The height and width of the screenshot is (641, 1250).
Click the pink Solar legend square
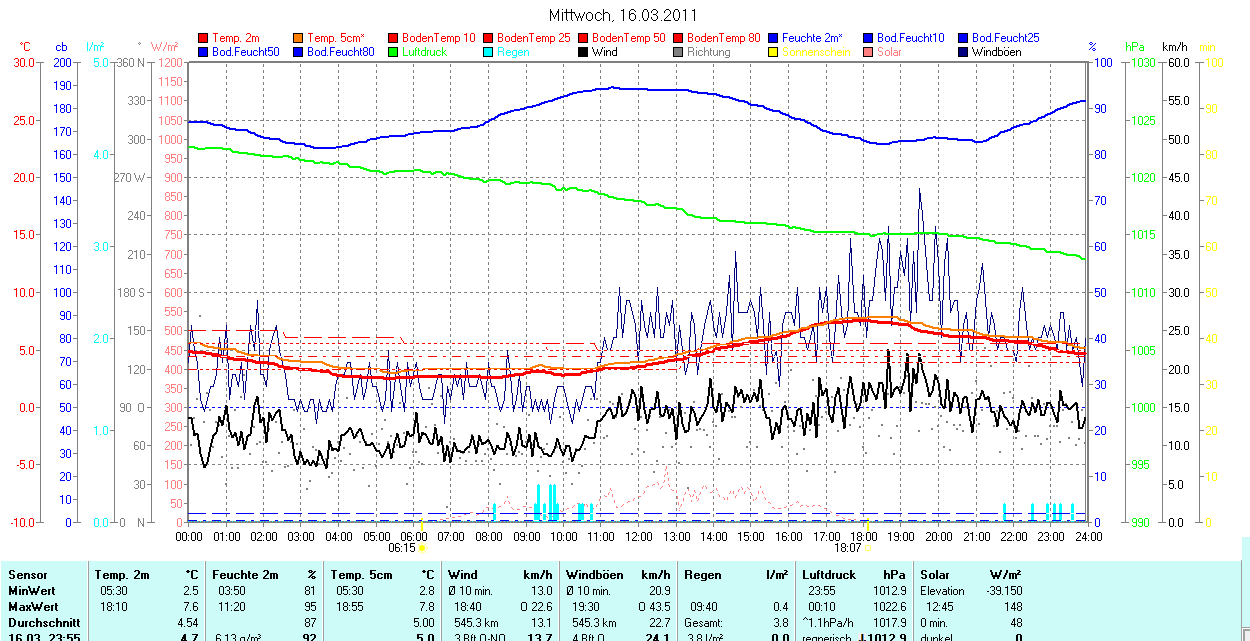(869, 52)
